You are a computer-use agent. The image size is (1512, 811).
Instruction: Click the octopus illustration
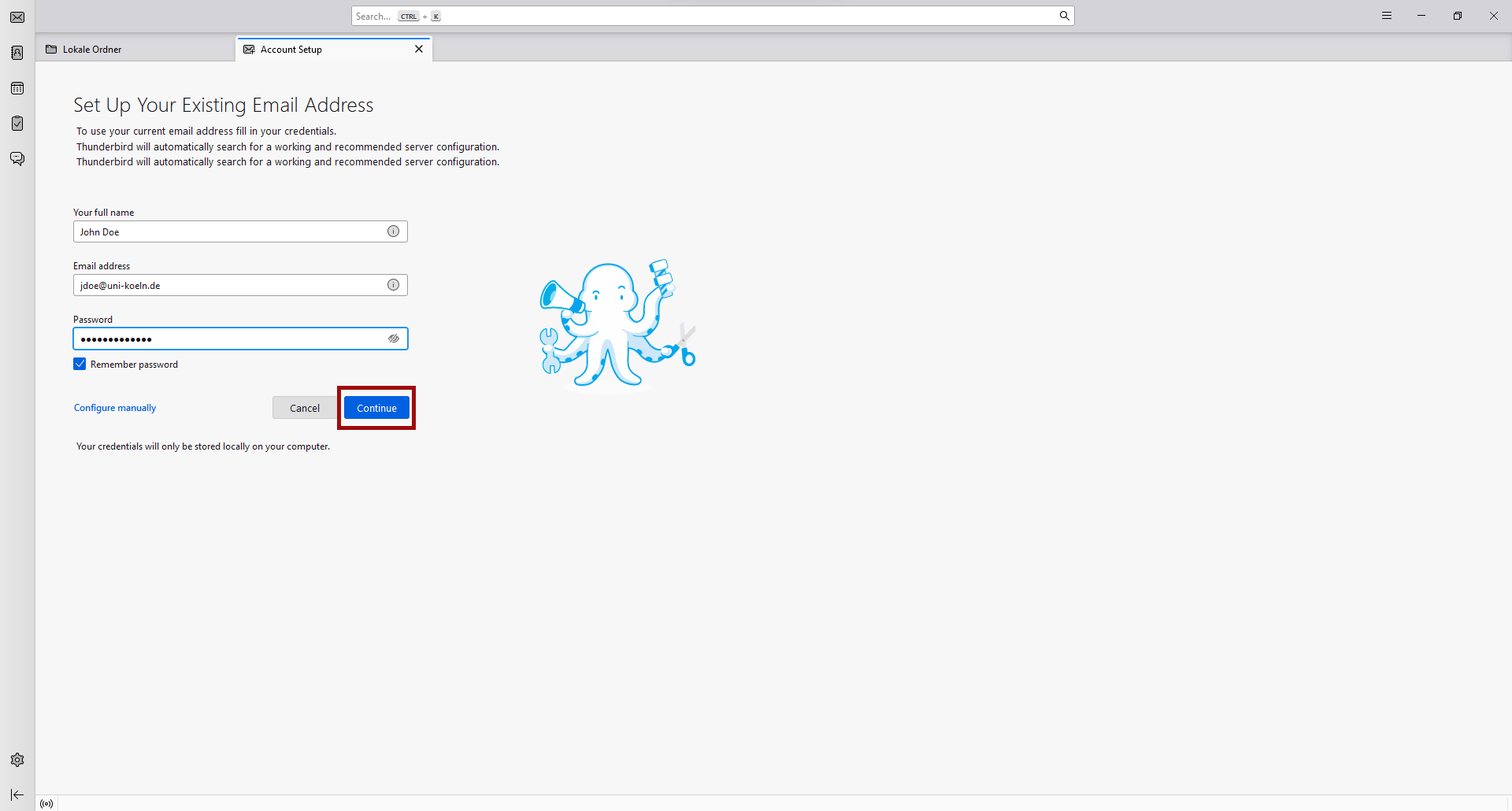[x=617, y=324]
